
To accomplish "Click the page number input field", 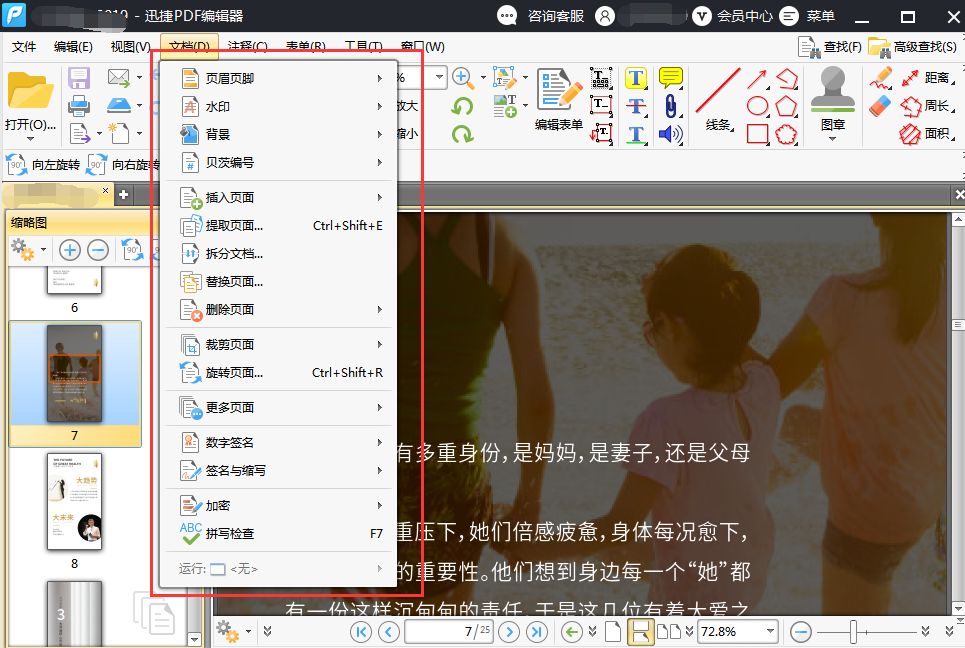I will [x=449, y=631].
